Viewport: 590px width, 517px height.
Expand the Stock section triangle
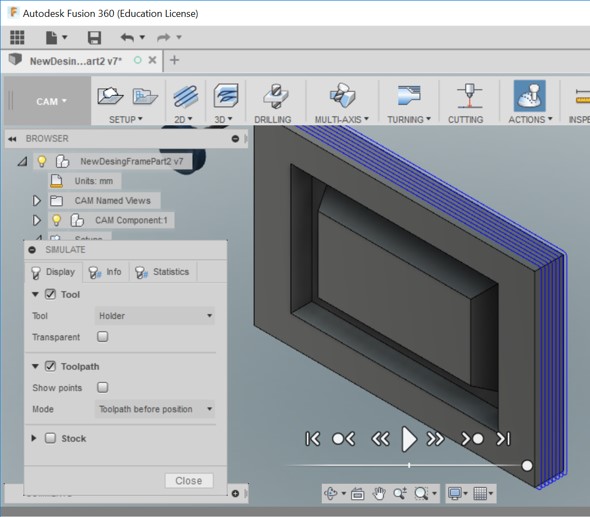pos(34,438)
